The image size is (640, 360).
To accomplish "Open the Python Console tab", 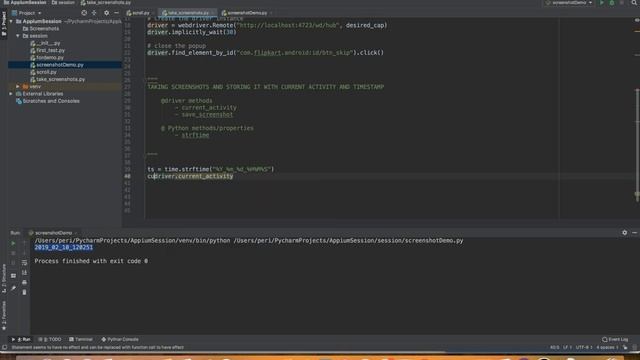I will tap(120, 340).
